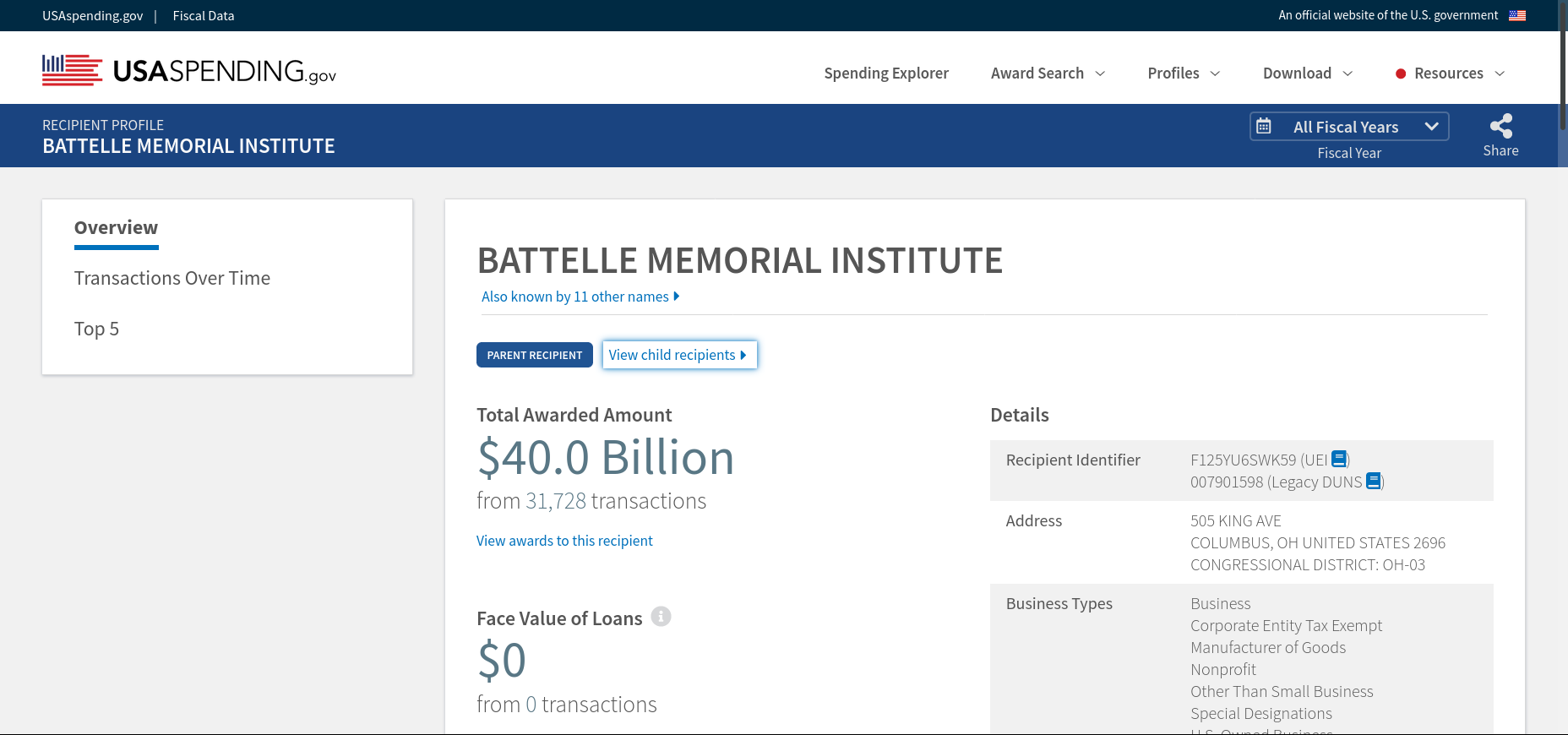The image size is (1568, 735).
Task: Open the Legacy DUNS glossary book icon
Action: 1374,481
